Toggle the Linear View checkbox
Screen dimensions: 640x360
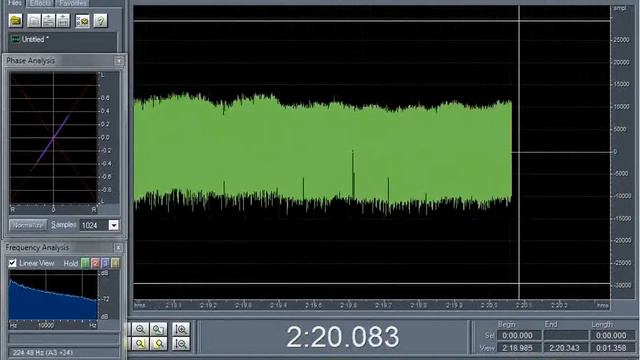coord(13,263)
